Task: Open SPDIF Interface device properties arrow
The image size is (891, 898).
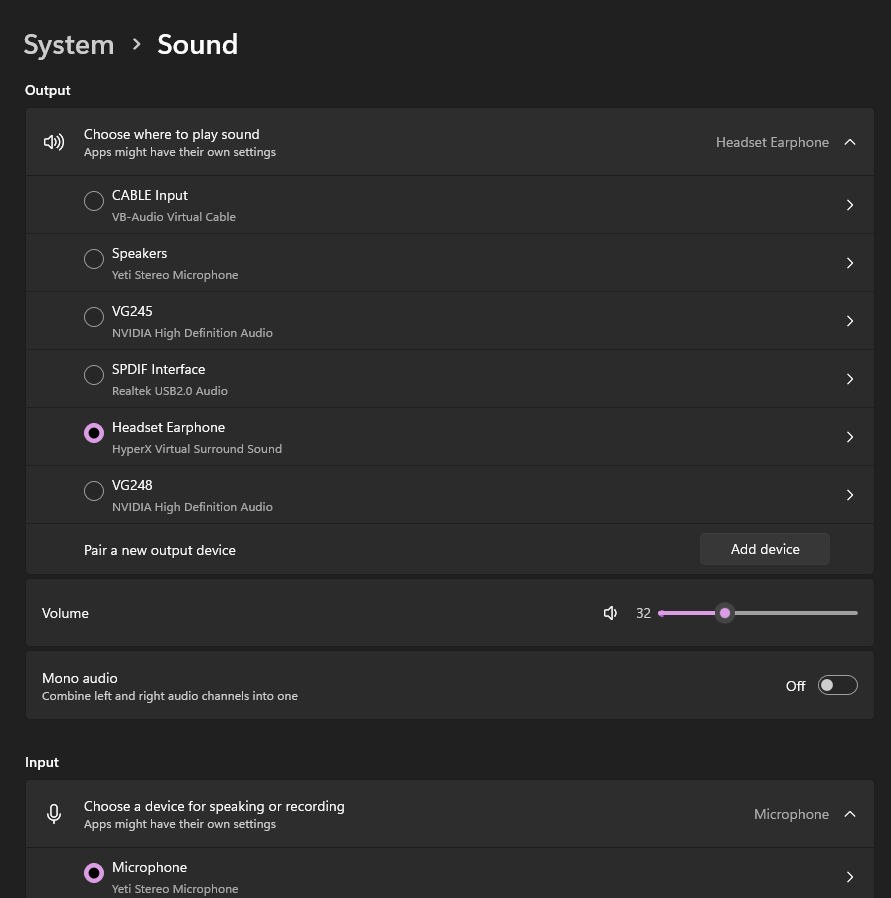Action: (850, 378)
